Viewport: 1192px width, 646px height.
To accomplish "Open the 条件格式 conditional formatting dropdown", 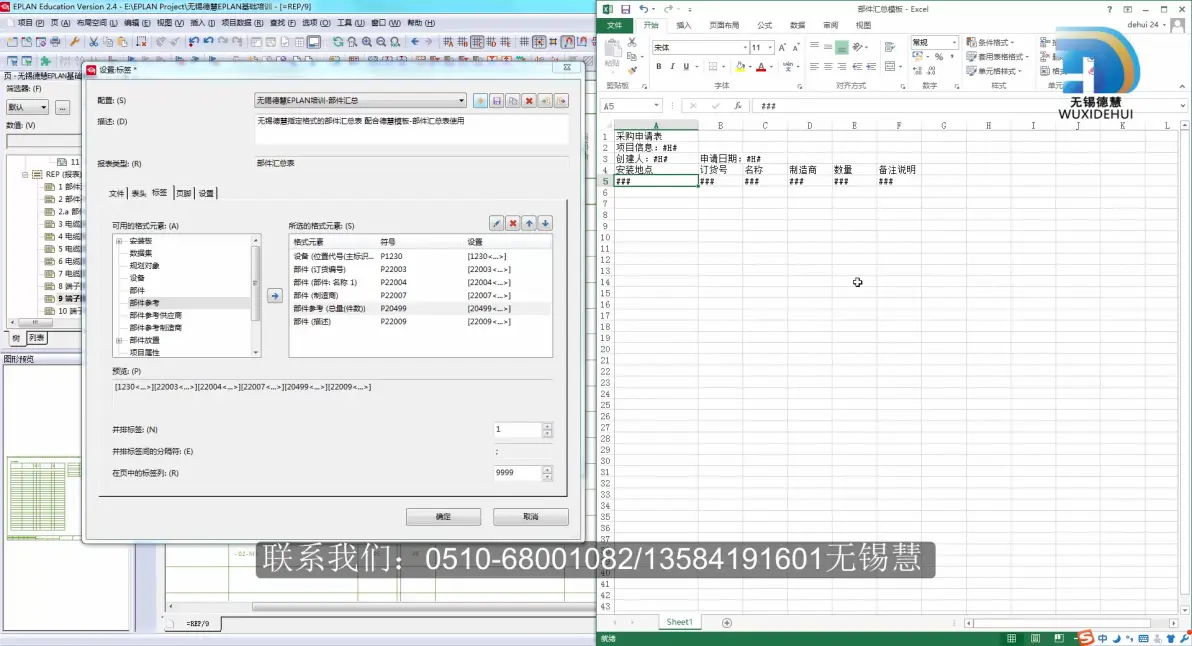I will click(x=991, y=43).
